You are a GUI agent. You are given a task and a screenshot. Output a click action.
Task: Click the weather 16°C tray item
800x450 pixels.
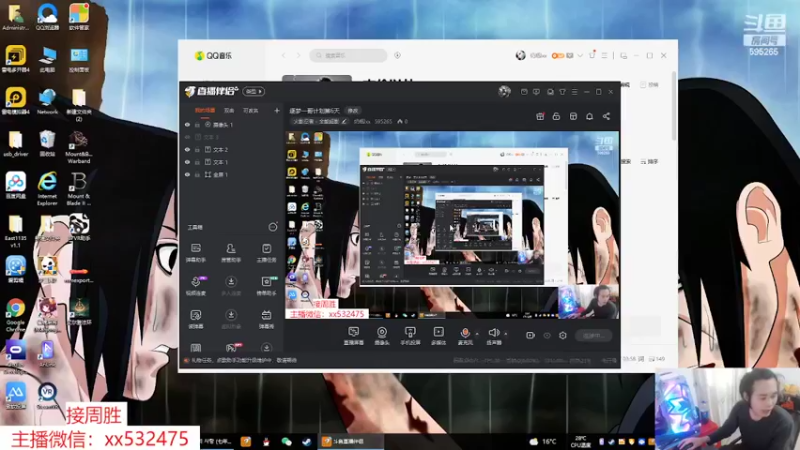pos(543,441)
